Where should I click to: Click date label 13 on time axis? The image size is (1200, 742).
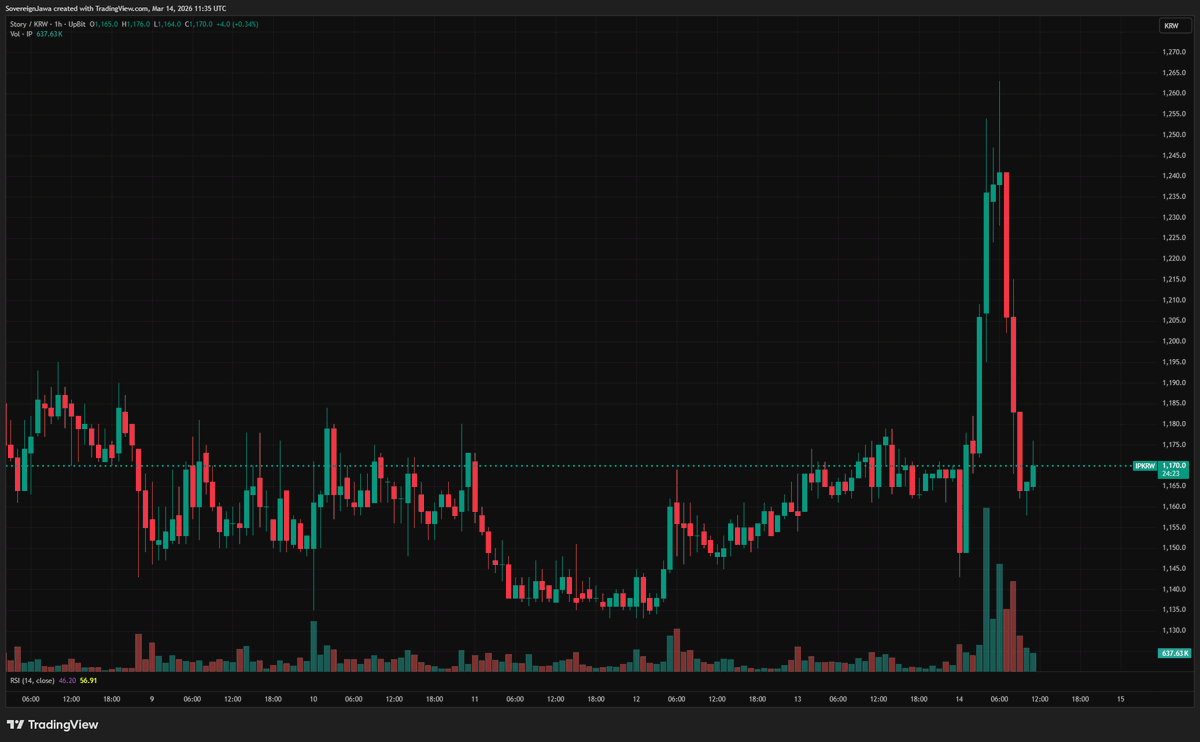(797, 699)
